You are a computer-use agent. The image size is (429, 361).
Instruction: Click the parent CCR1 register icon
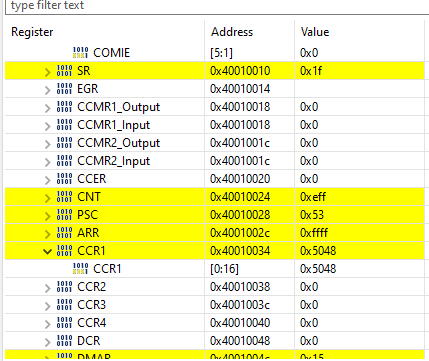(x=64, y=251)
